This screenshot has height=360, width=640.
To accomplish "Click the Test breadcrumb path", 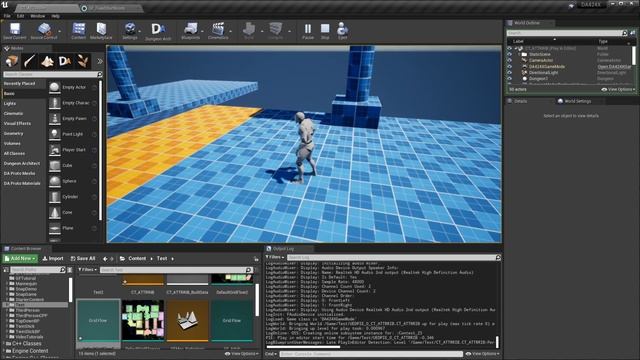I will (x=162, y=259).
